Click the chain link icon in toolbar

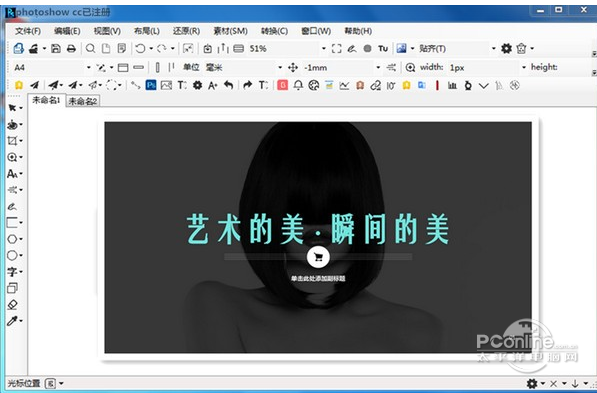[375, 86]
